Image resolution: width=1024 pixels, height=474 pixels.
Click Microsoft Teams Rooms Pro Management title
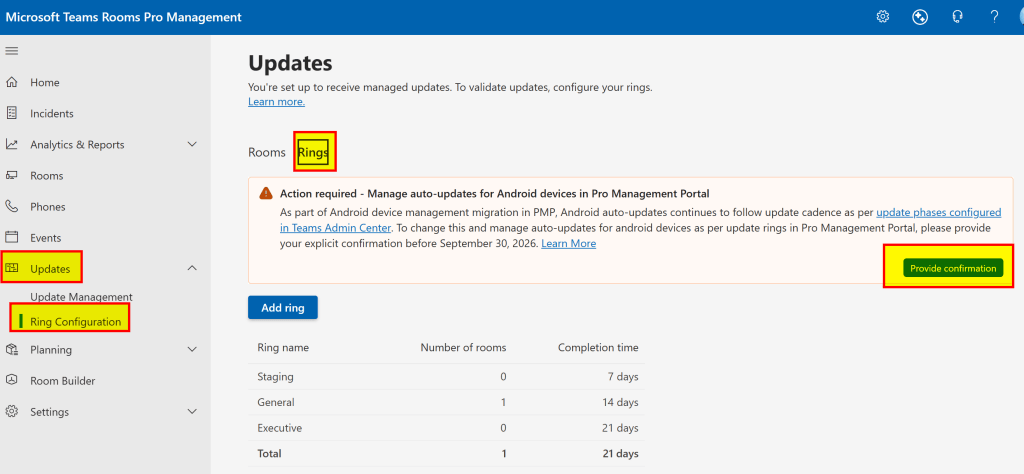(x=123, y=17)
